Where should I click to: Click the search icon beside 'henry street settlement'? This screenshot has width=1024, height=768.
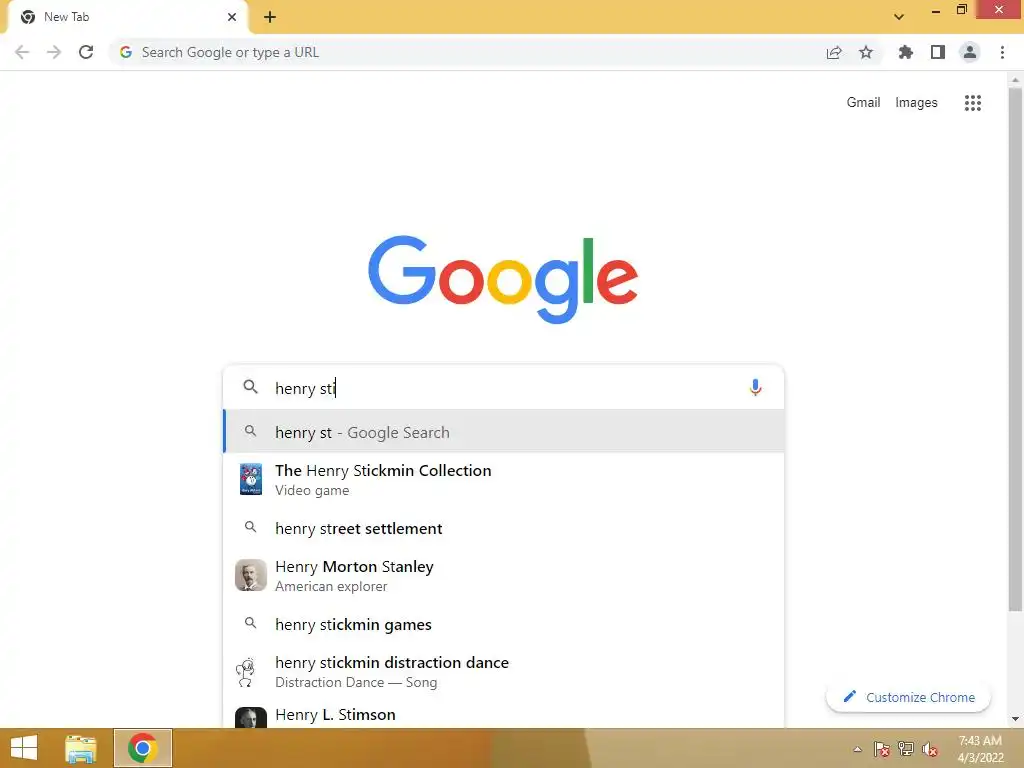tap(251, 526)
